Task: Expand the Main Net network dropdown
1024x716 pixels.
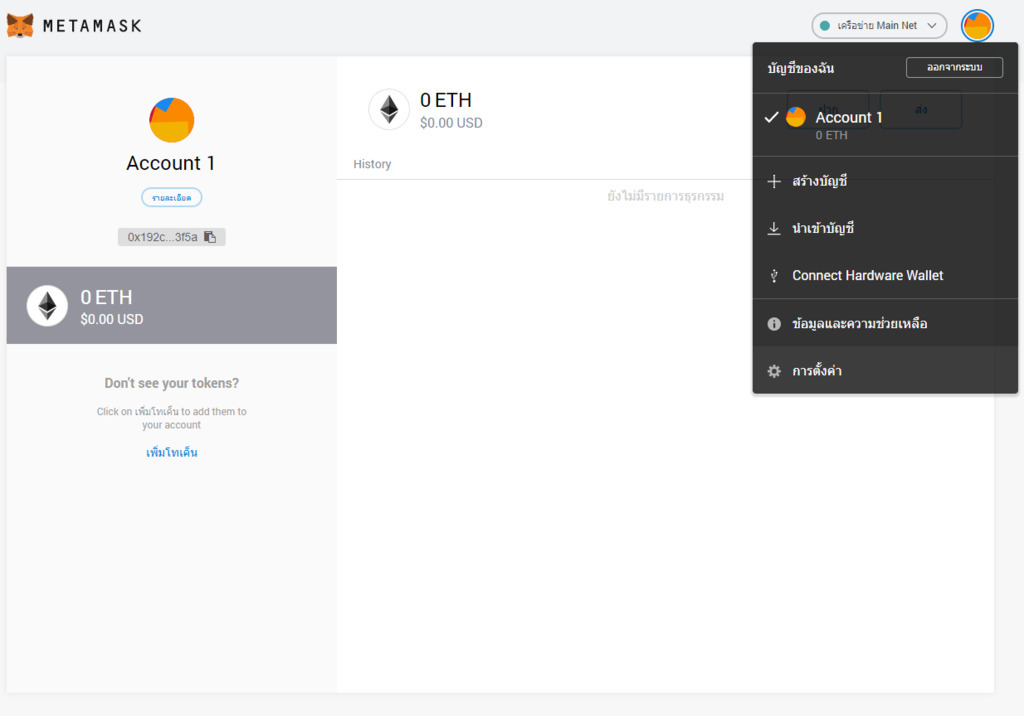Action: 878,26
